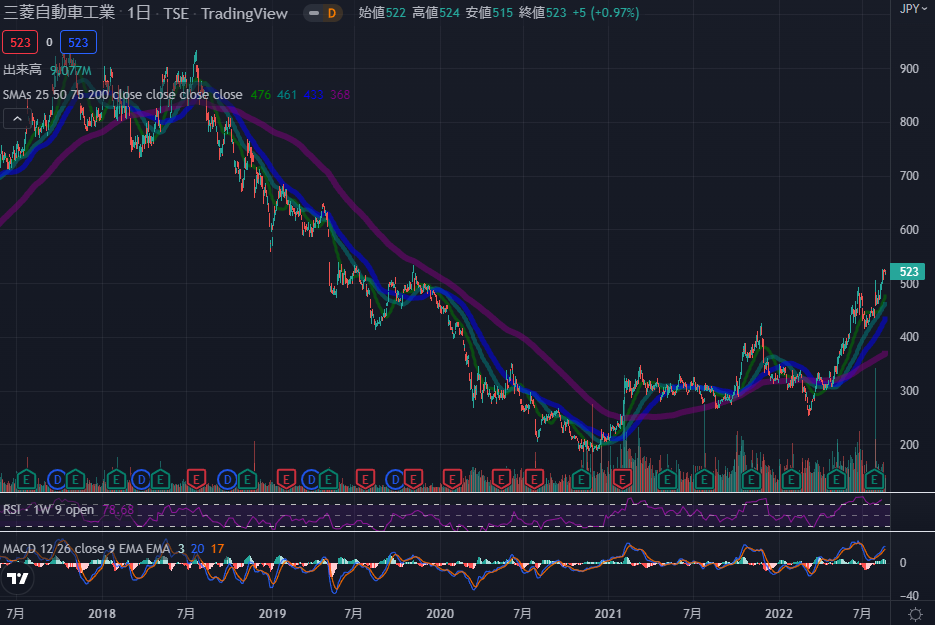935x625 pixels.
Task: Click the current price label 523 on the axis
Action: pos(908,271)
